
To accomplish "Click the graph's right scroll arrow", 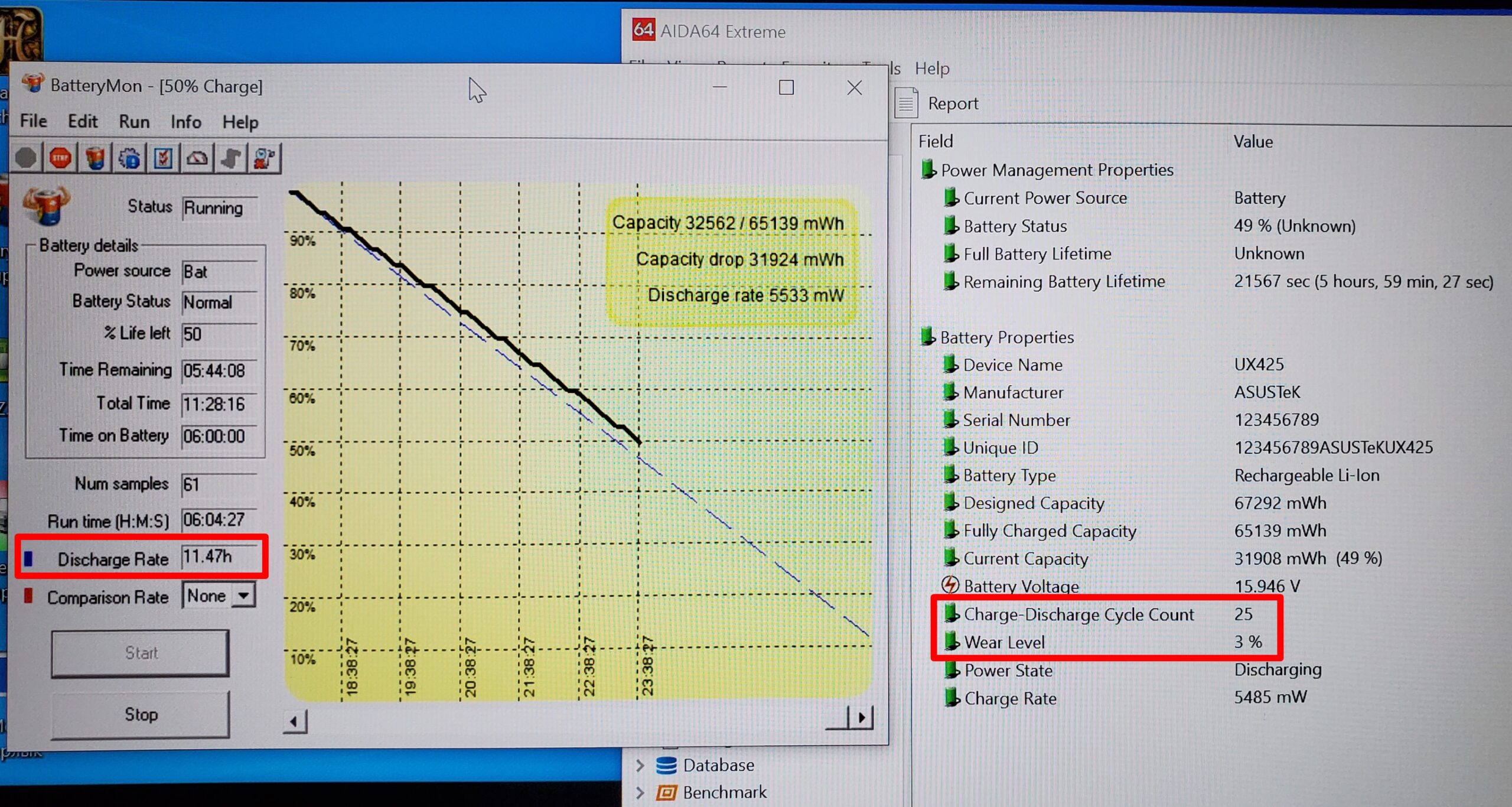I will click(861, 718).
